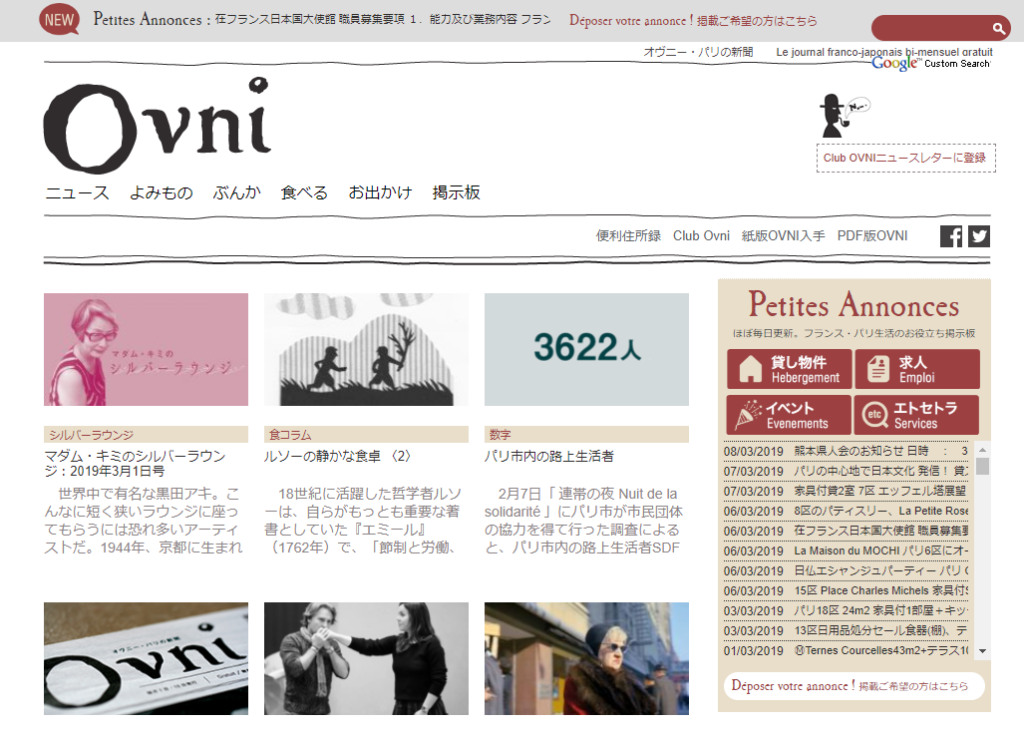Click Déposer votre annonce link in top bar
1024x732 pixels.
(693, 20)
